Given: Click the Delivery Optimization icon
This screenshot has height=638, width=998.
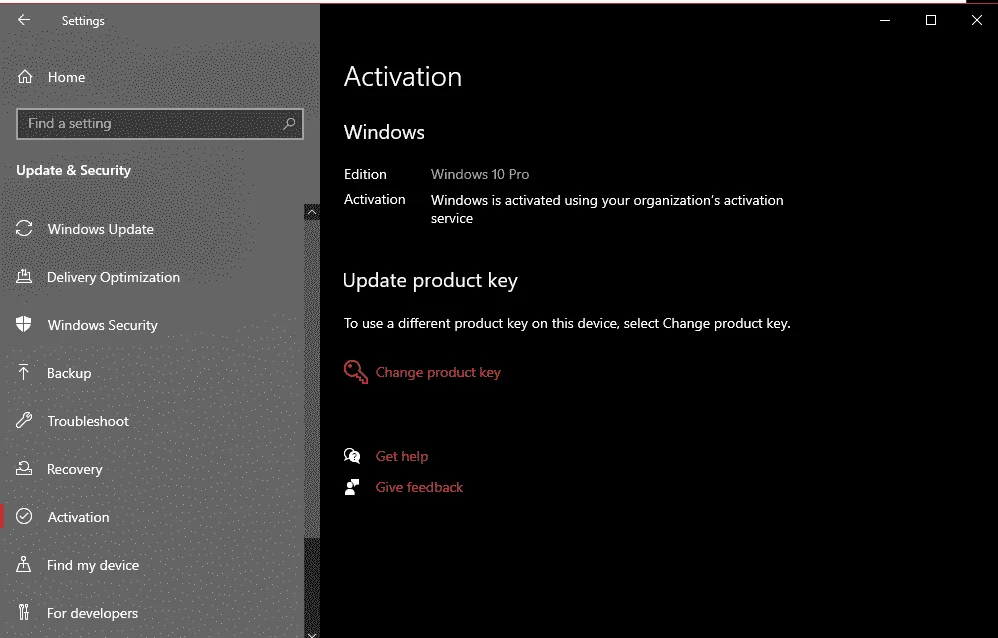Looking at the screenshot, I should point(24,276).
